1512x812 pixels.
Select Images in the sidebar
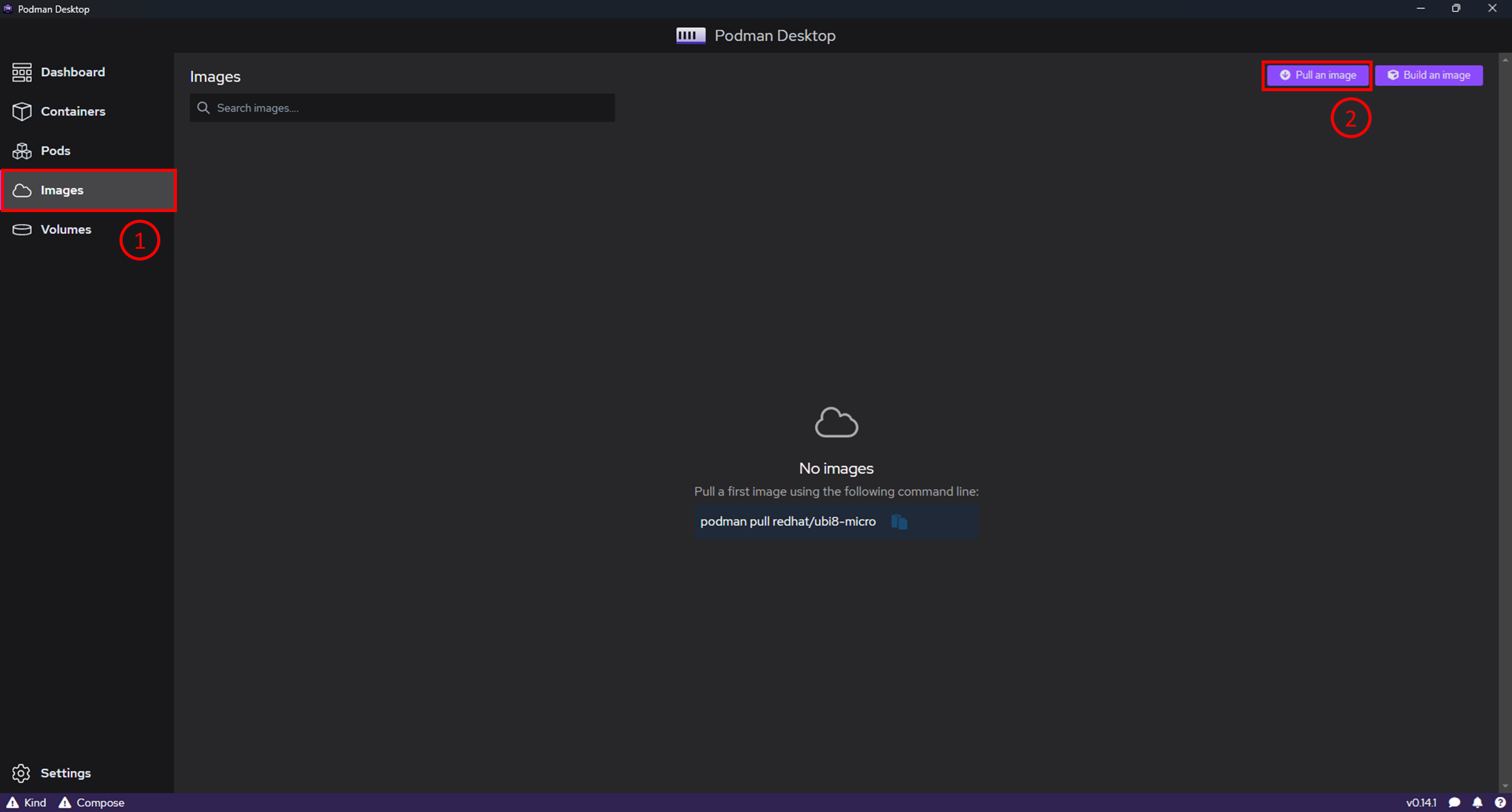[62, 190]
